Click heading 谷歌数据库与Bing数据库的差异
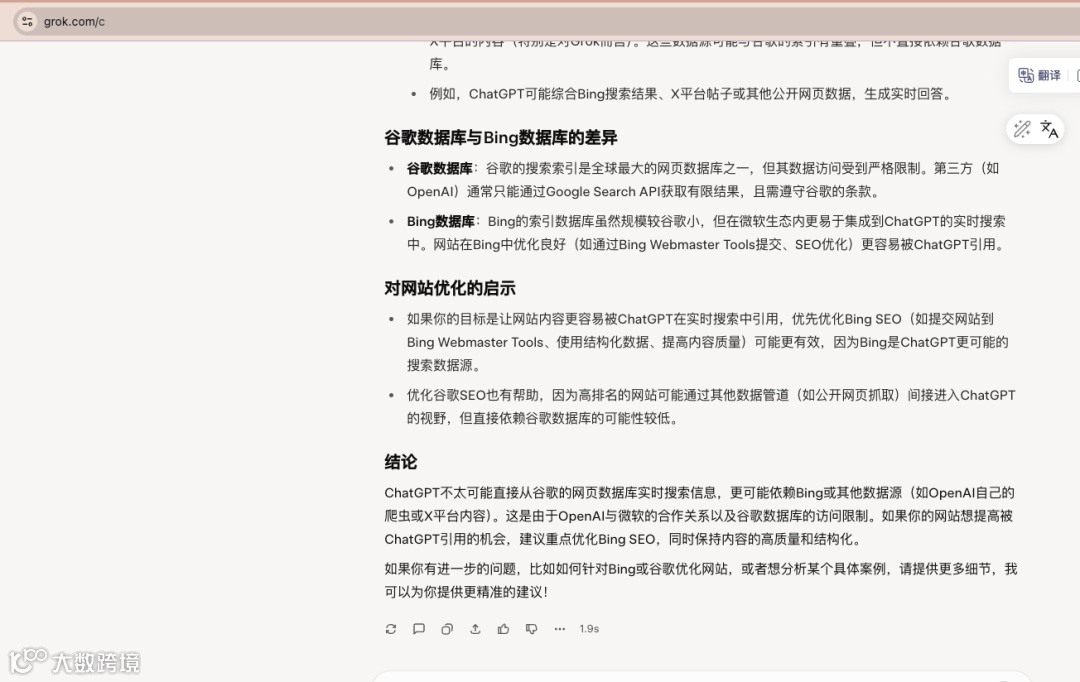 click(501, 138)
